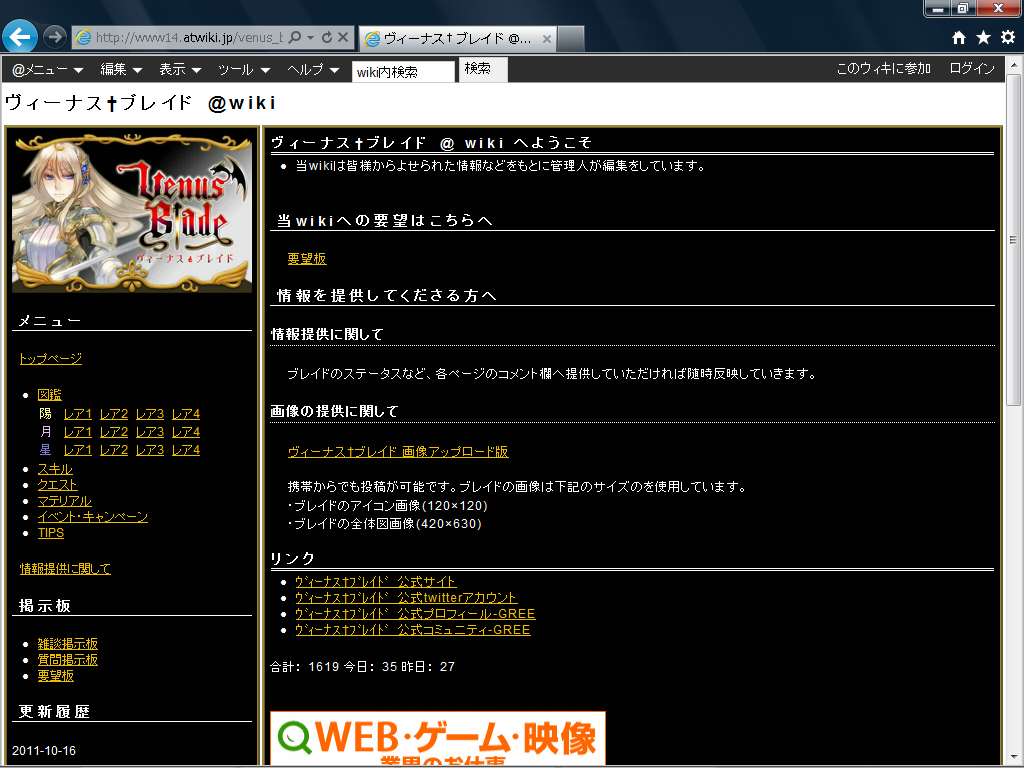Go back with the browser back arrow

tap(20, 37)
